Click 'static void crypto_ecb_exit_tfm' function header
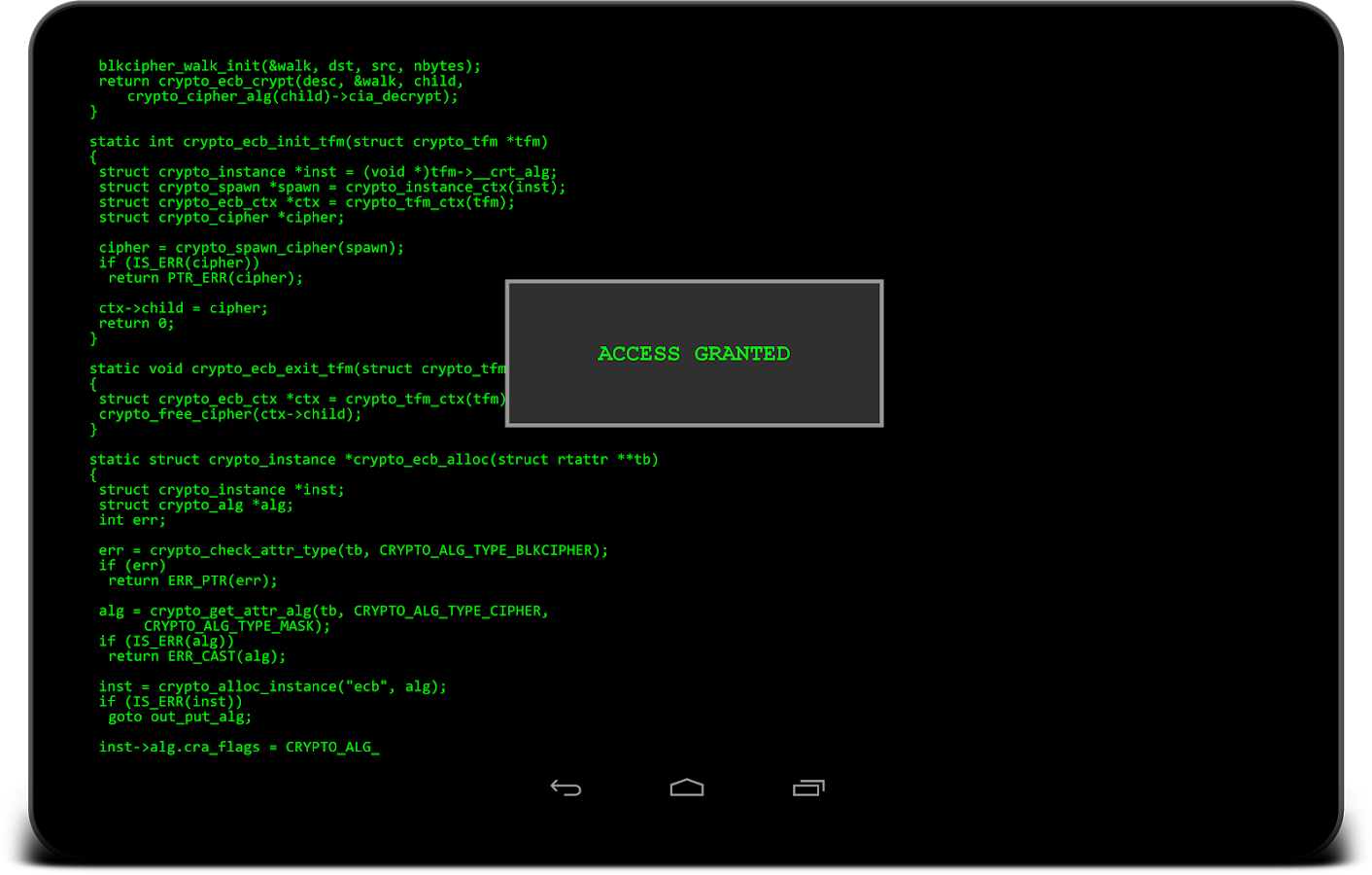The height and width of the screenshot is (875, 1372). (297, 369)
